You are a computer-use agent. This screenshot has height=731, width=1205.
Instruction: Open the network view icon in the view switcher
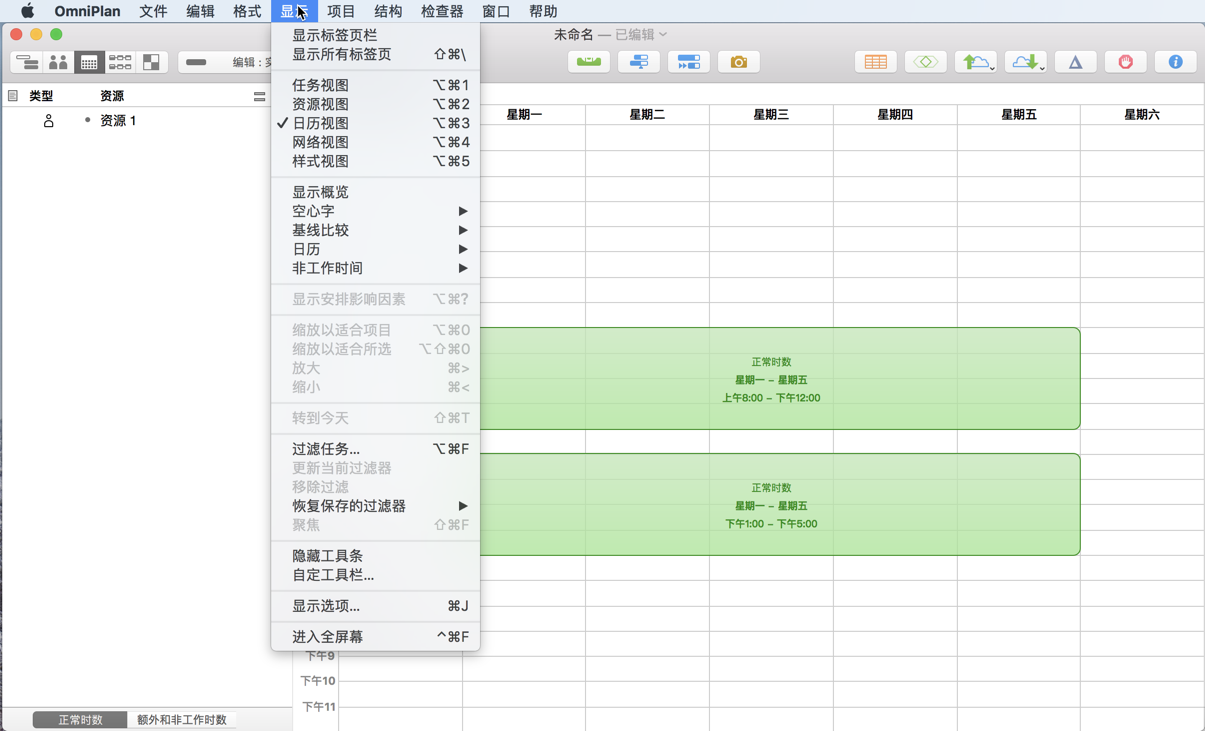tap(120, 61)
